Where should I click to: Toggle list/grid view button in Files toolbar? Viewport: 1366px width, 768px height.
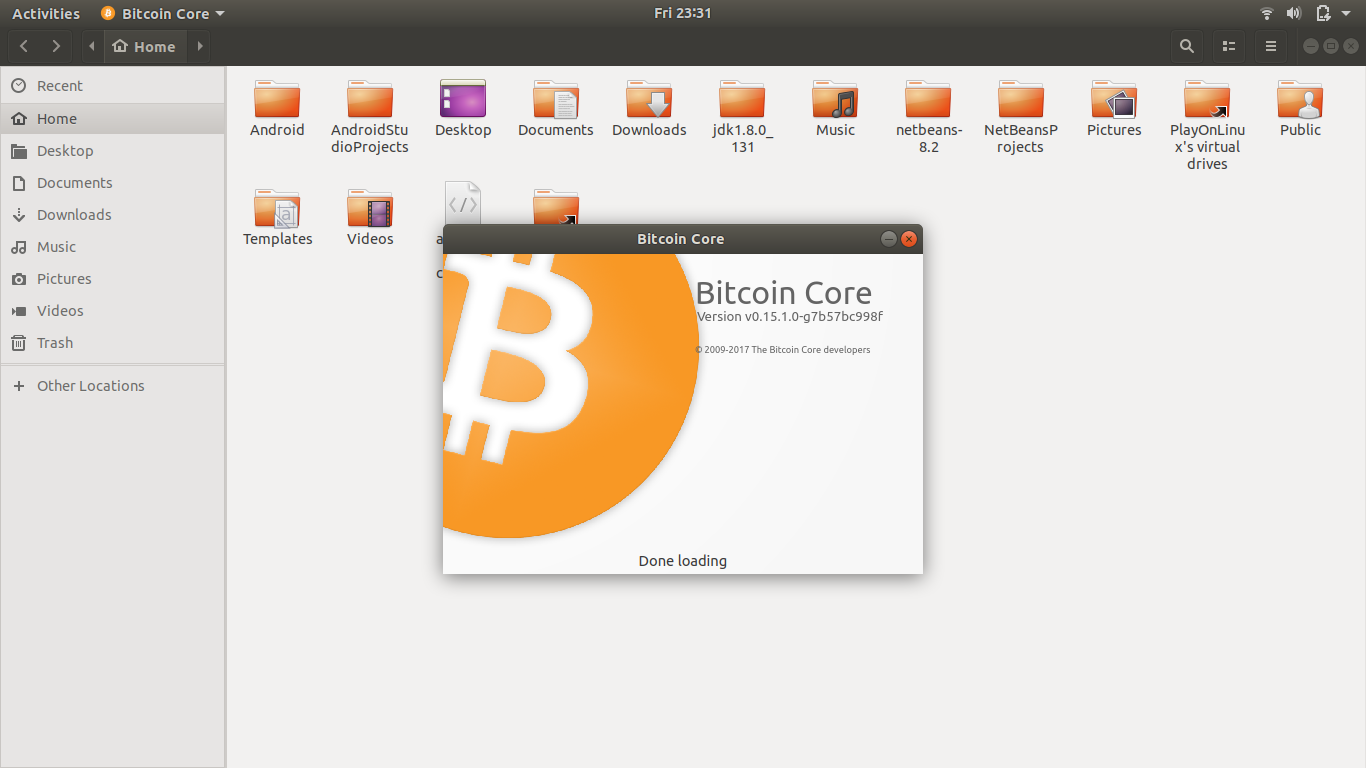(1229, 46)
